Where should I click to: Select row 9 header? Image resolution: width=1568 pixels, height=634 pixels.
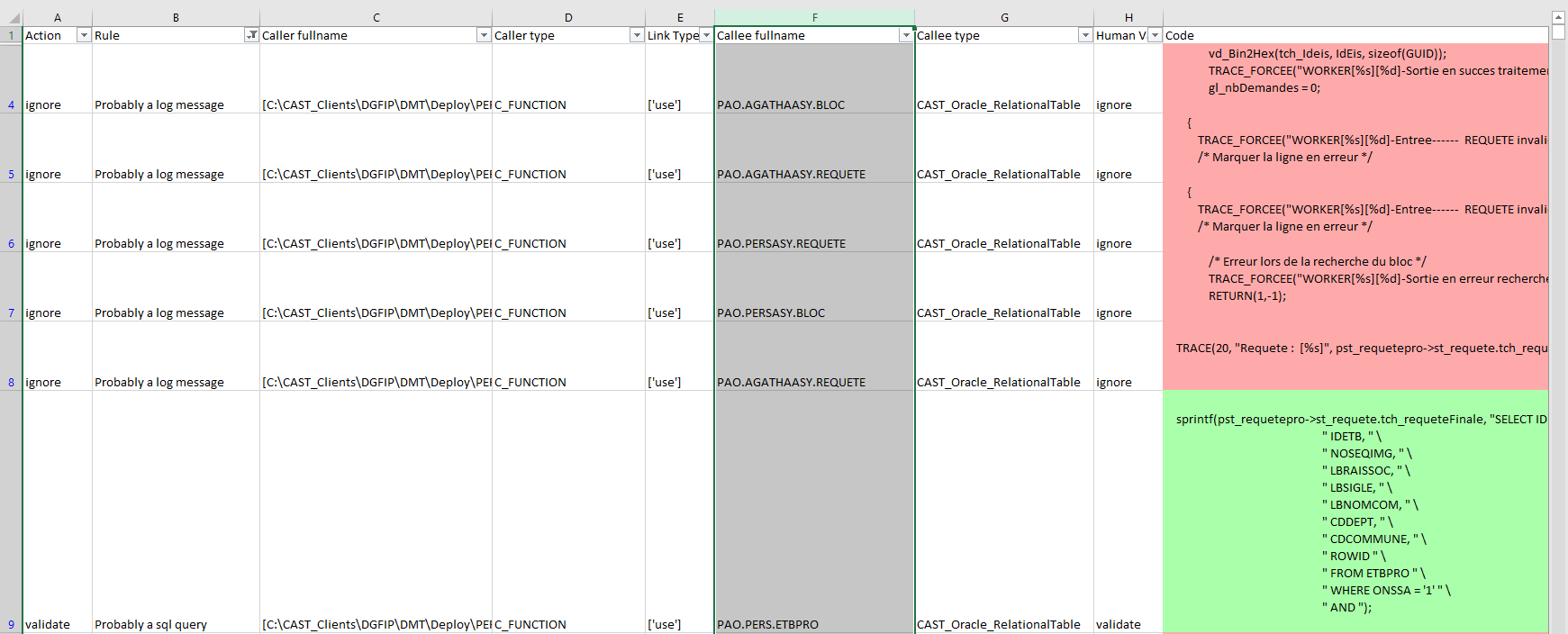[x=11, y=624]
